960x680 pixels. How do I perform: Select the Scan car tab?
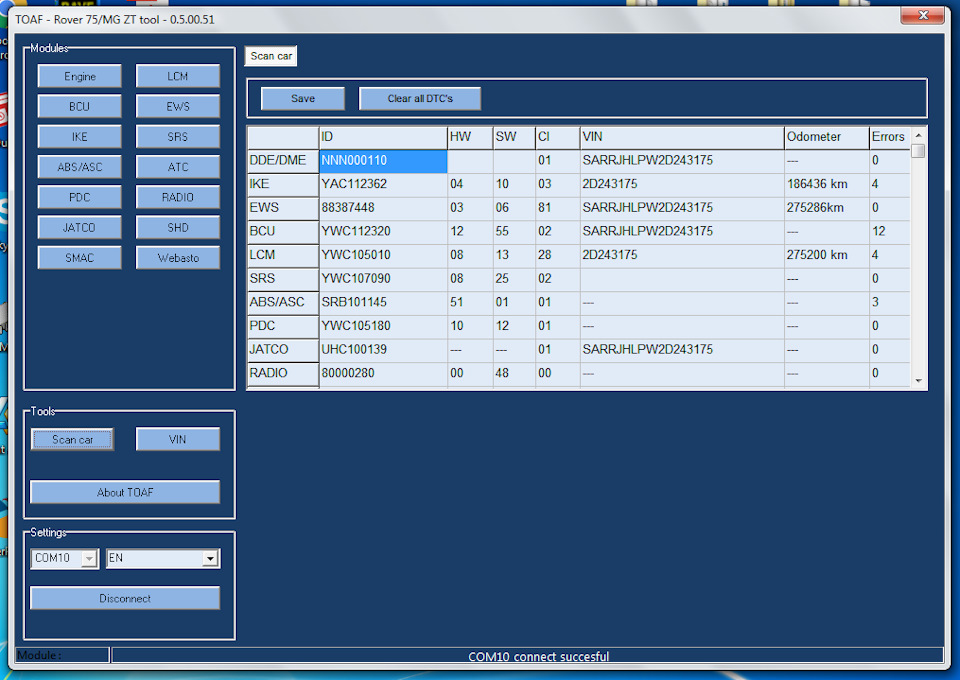click(271, 56)
